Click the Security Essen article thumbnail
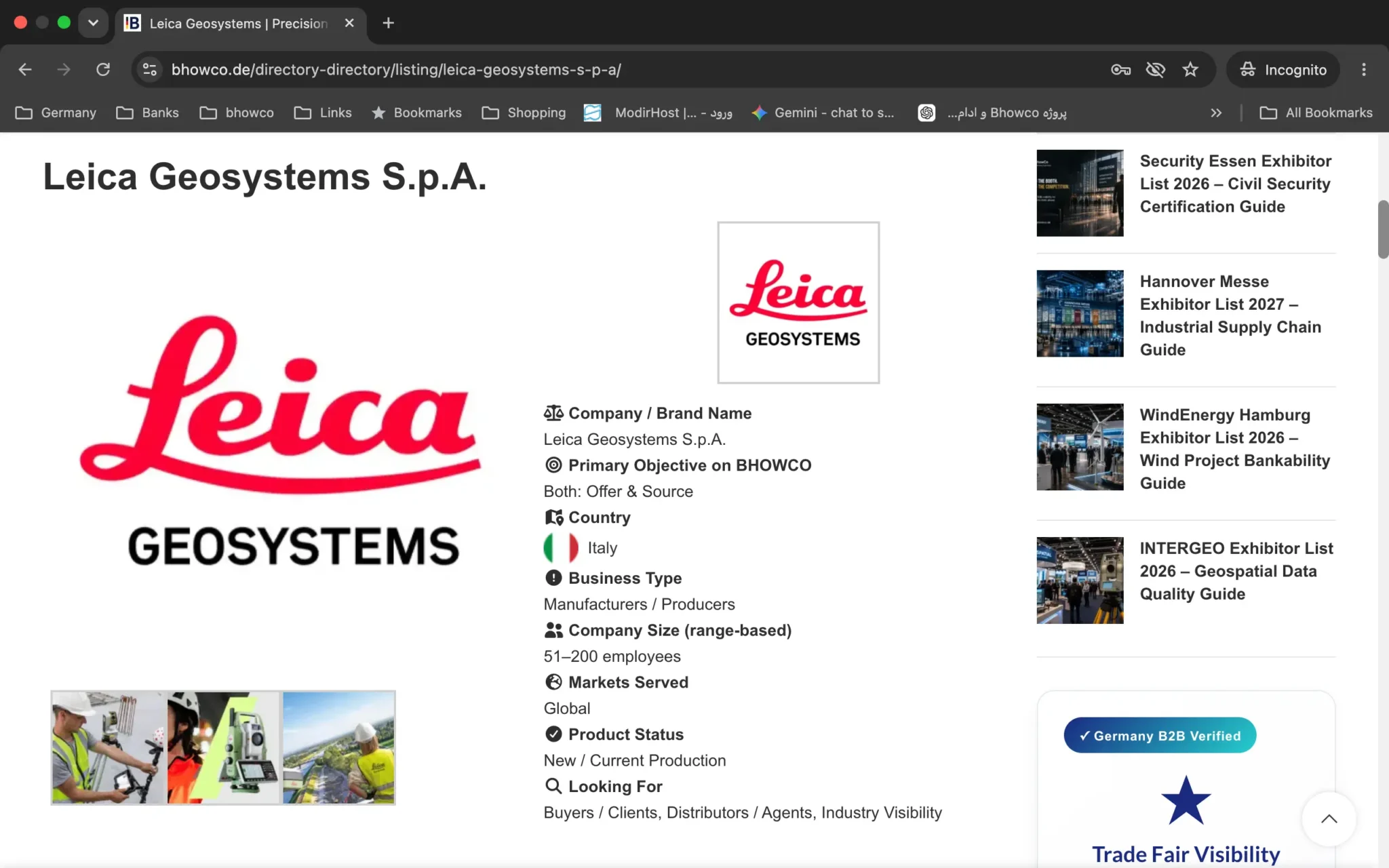 coord(1080,193)
